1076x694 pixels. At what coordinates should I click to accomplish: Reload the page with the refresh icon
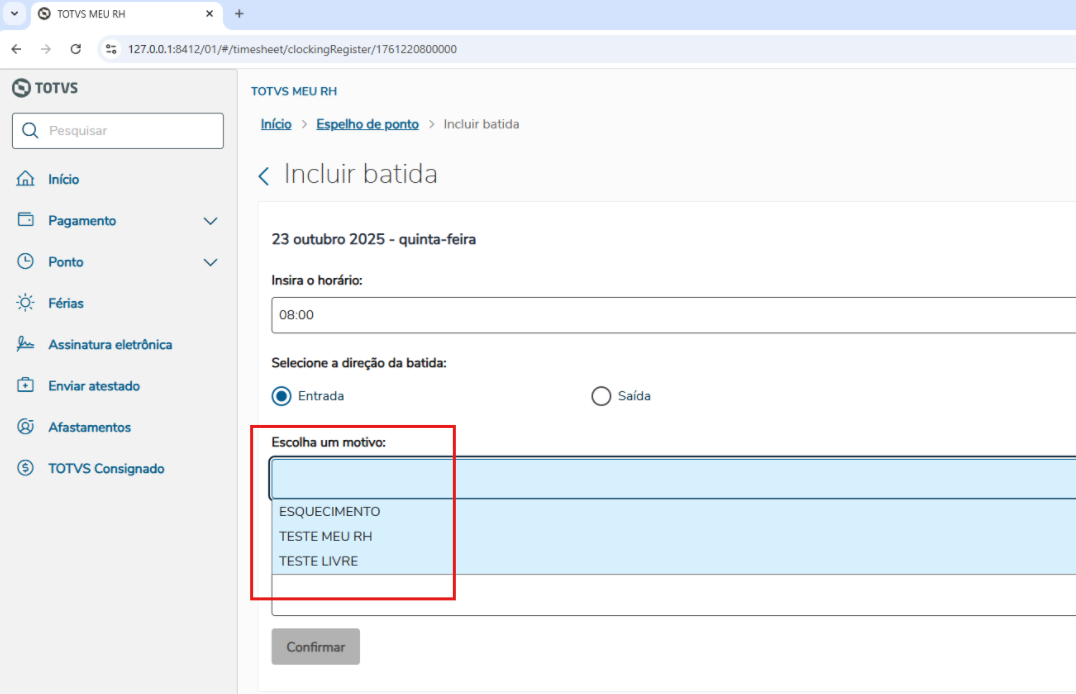pyautogui.click(x=75, y=49)
